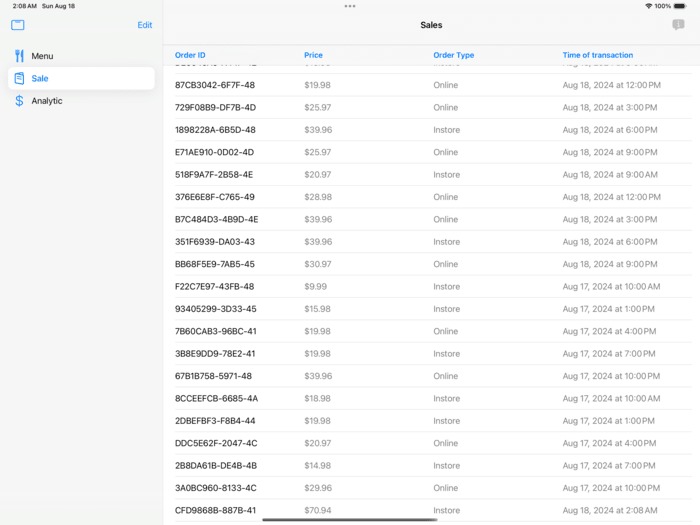Tap the three-dot multitasking control
This screenshot has height=525, width=700.
(x=350, y=6)
